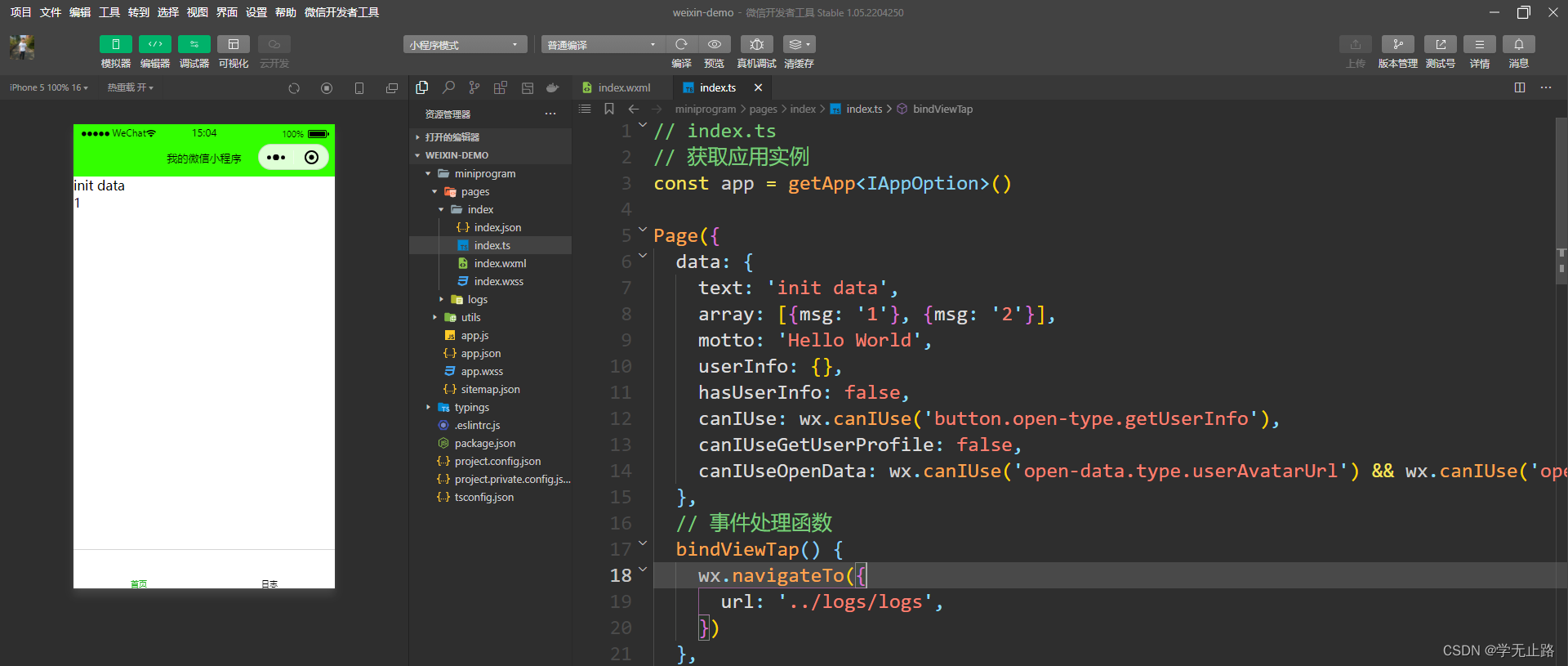Click the bookmark icon in breadcrumb bar
This screenshot has width=1568, height=666.
coord(609,109)
